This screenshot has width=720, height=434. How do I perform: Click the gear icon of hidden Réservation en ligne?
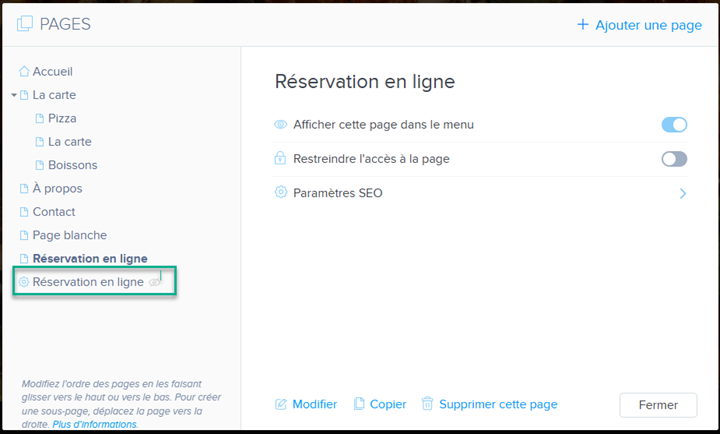[23, 282]
